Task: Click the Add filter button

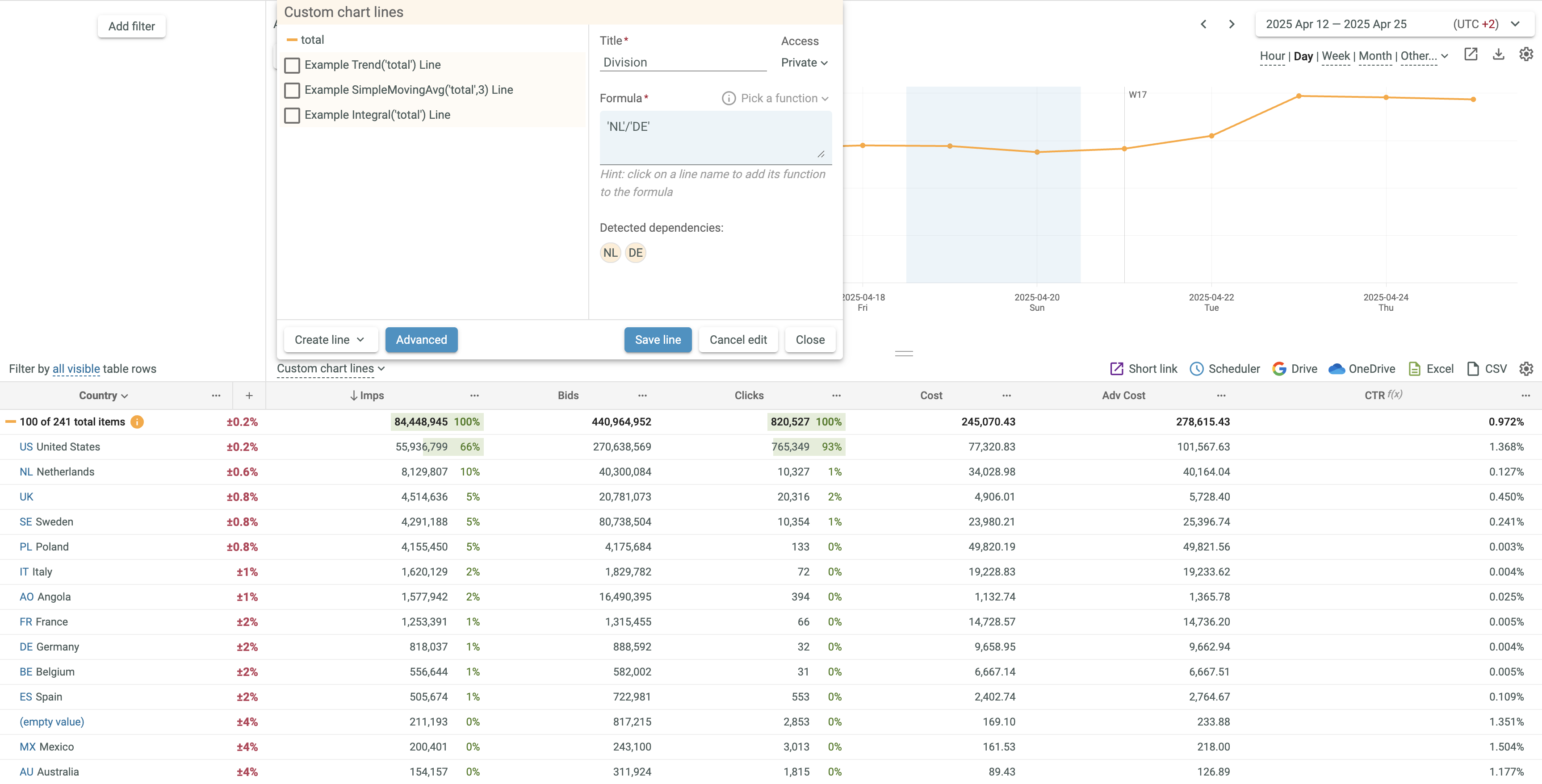Action: pyautogui.click(x=131, y=26)
